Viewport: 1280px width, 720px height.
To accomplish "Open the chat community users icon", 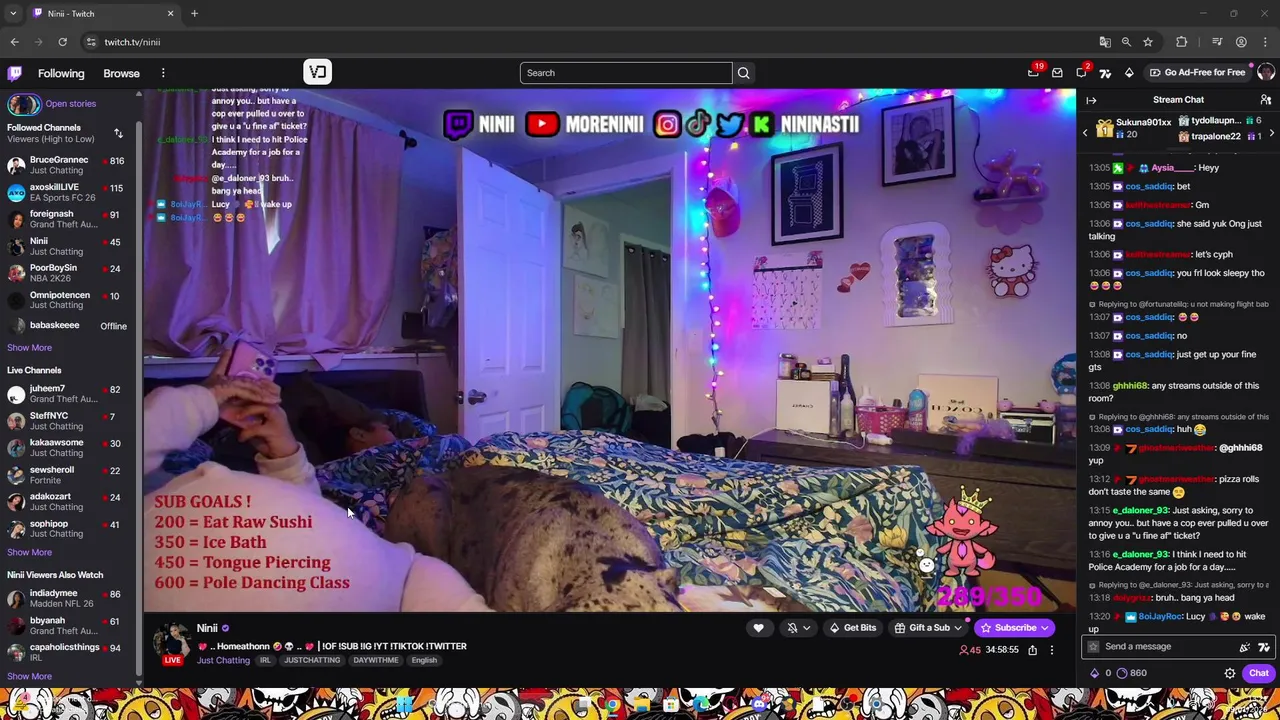I will point(1265,100).
